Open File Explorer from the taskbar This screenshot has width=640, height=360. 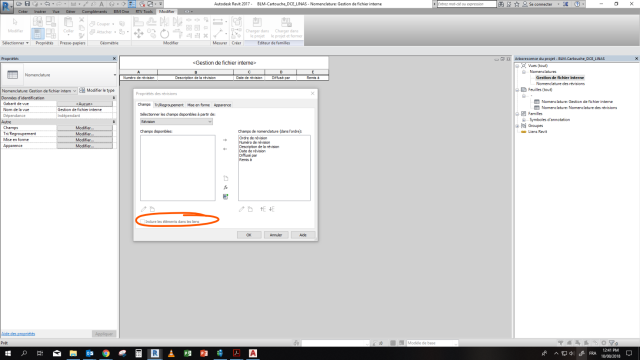73,353
